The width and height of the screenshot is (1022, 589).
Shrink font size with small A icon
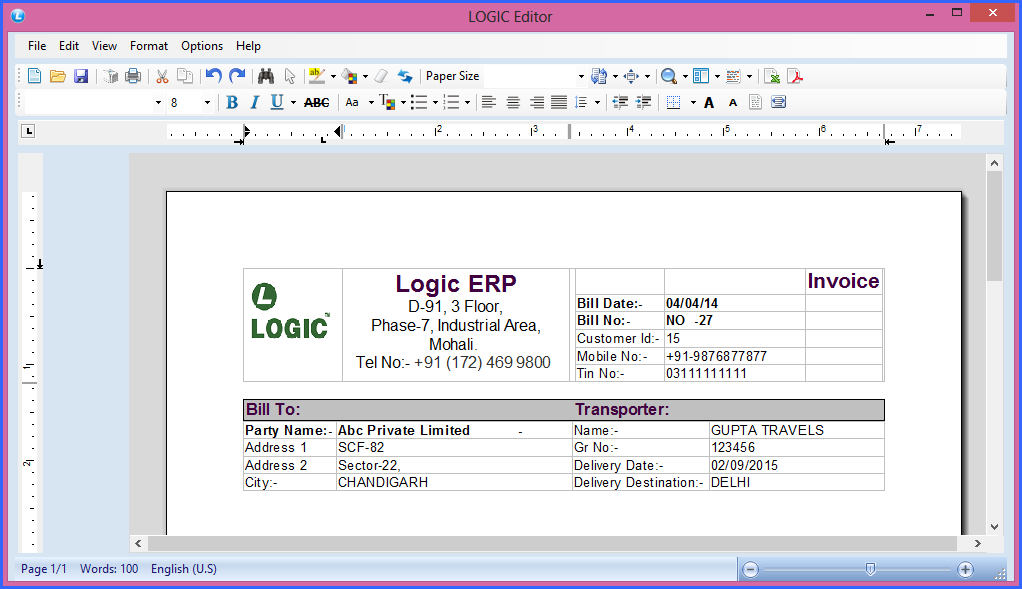point(733,103)
